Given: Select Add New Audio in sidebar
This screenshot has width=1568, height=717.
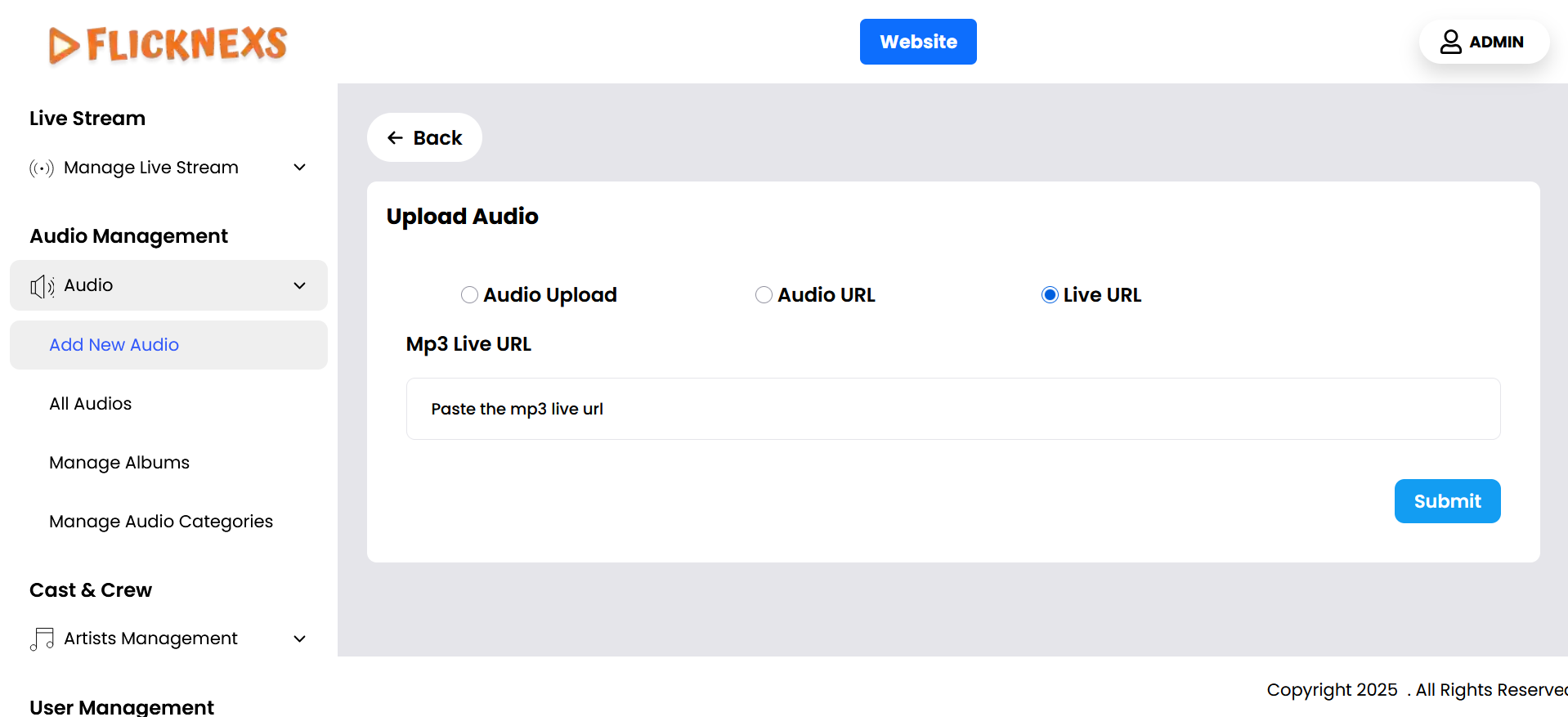Looking at the screenshot, I should (x=114, y=345).
